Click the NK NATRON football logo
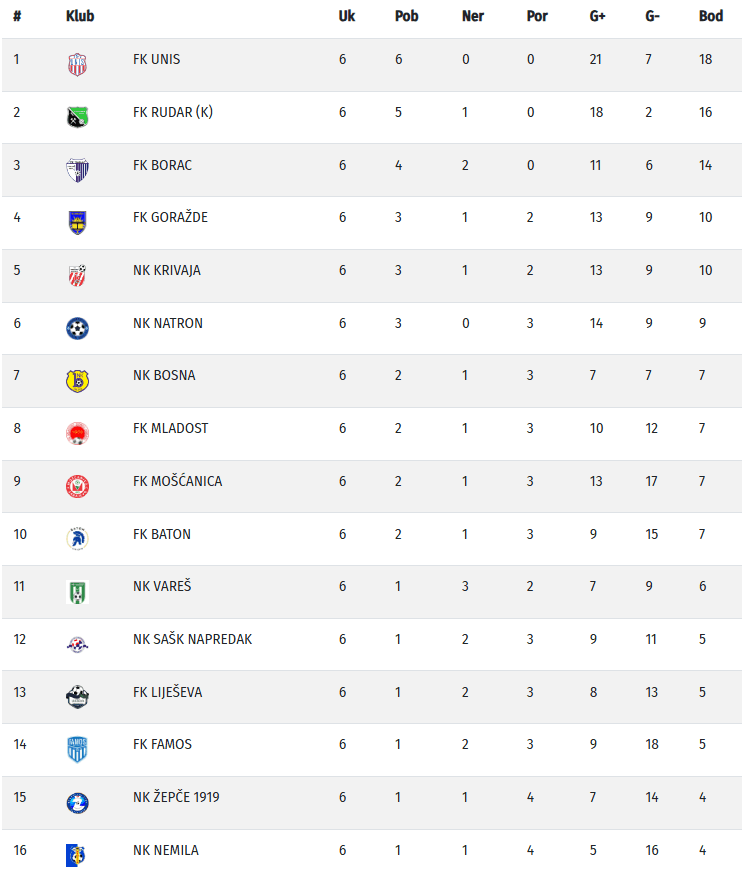The image size is (742, 878). pos(77,328)
